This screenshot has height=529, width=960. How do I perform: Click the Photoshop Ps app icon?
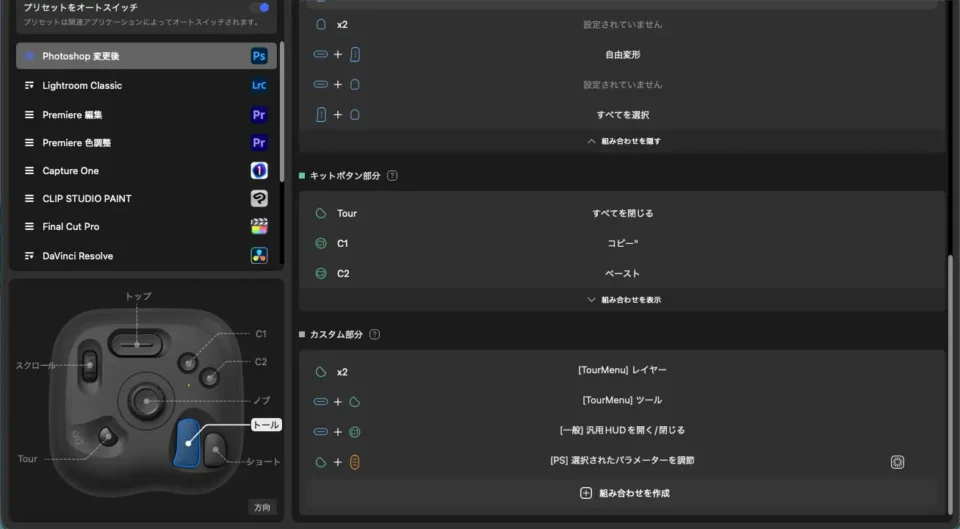(259, 56)
